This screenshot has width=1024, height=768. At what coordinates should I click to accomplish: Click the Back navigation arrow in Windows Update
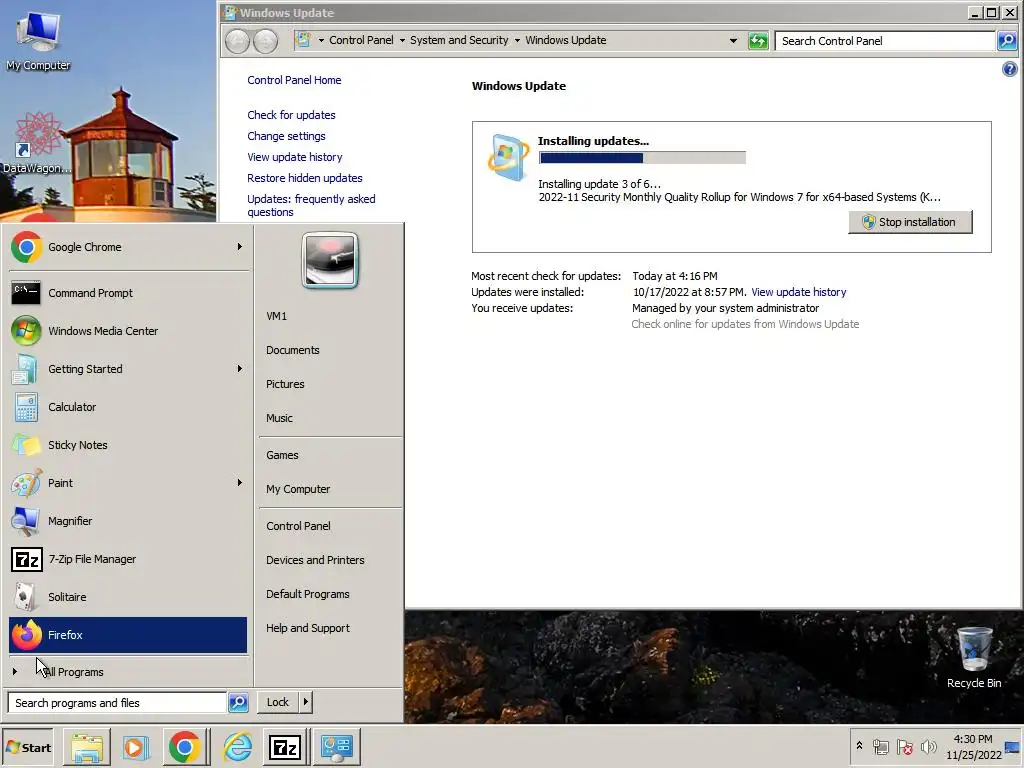tap(238, 41)
